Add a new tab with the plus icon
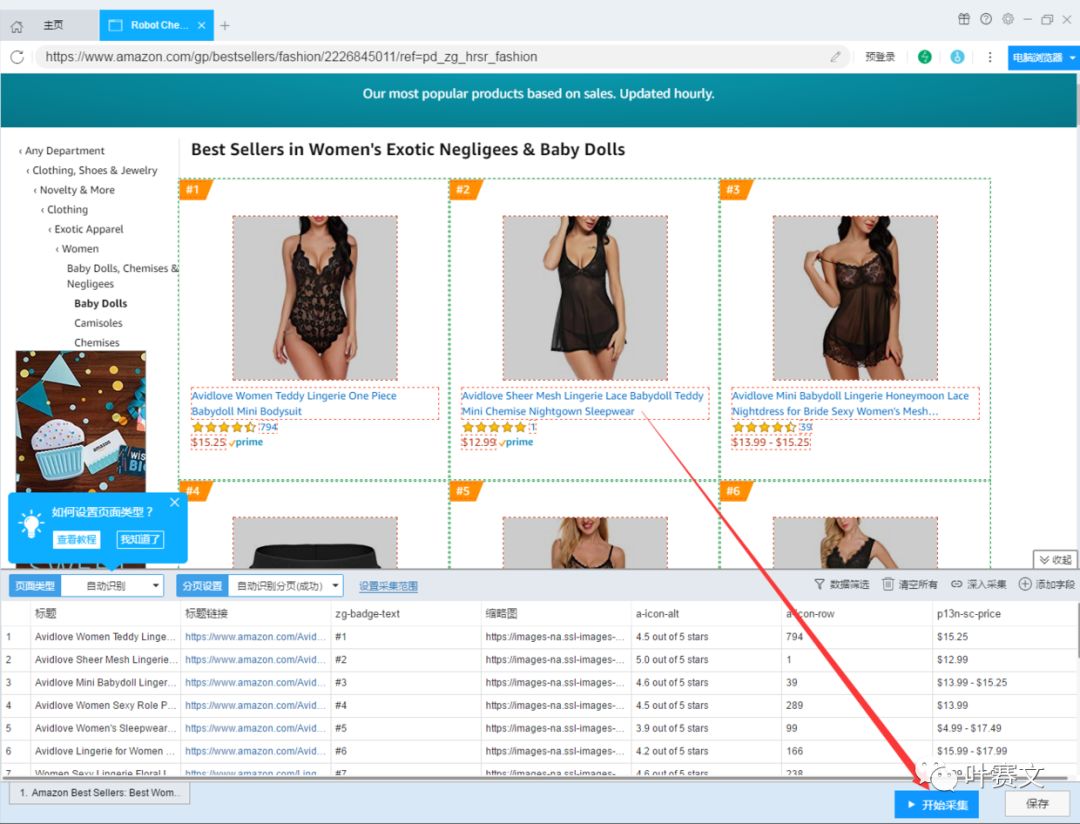The width and height of the screenshot is (1080, 824). (x=225, y=25)
